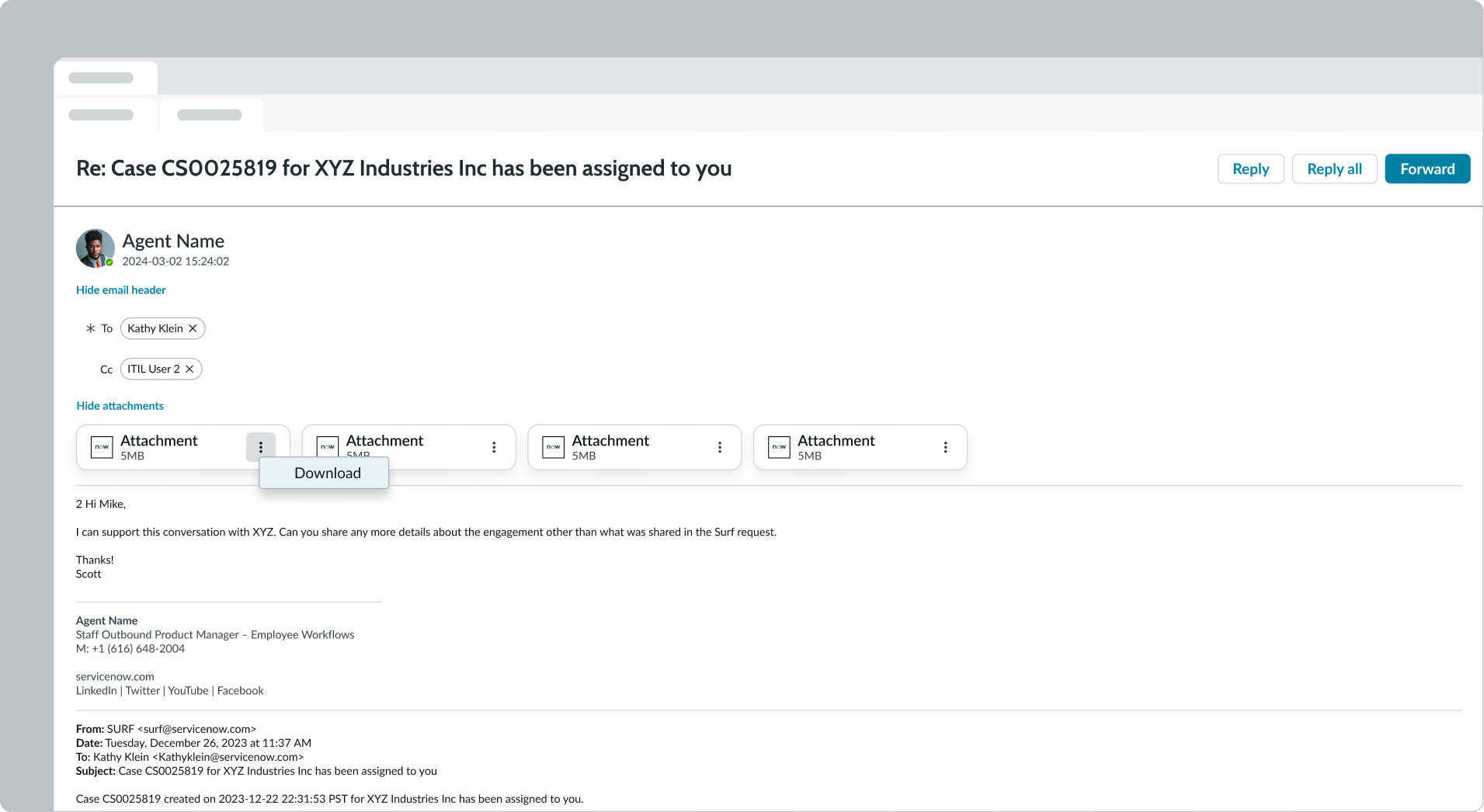This screenshot has width=1484, height=812.
Task: Select Download from the attachment menu
Action: click(x=326, y=473)
